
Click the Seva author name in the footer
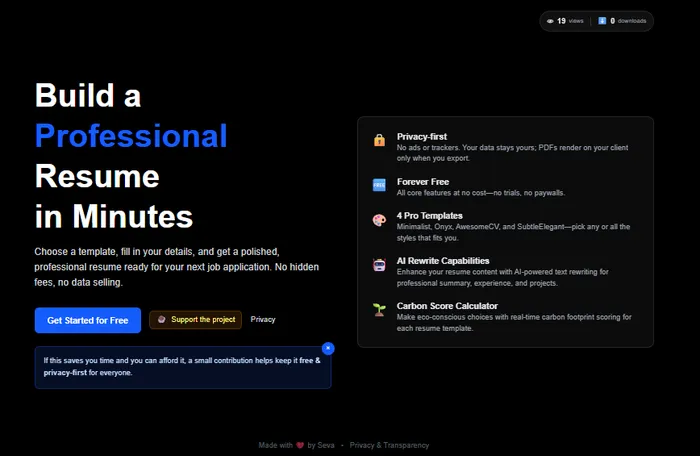click(327, 445)
